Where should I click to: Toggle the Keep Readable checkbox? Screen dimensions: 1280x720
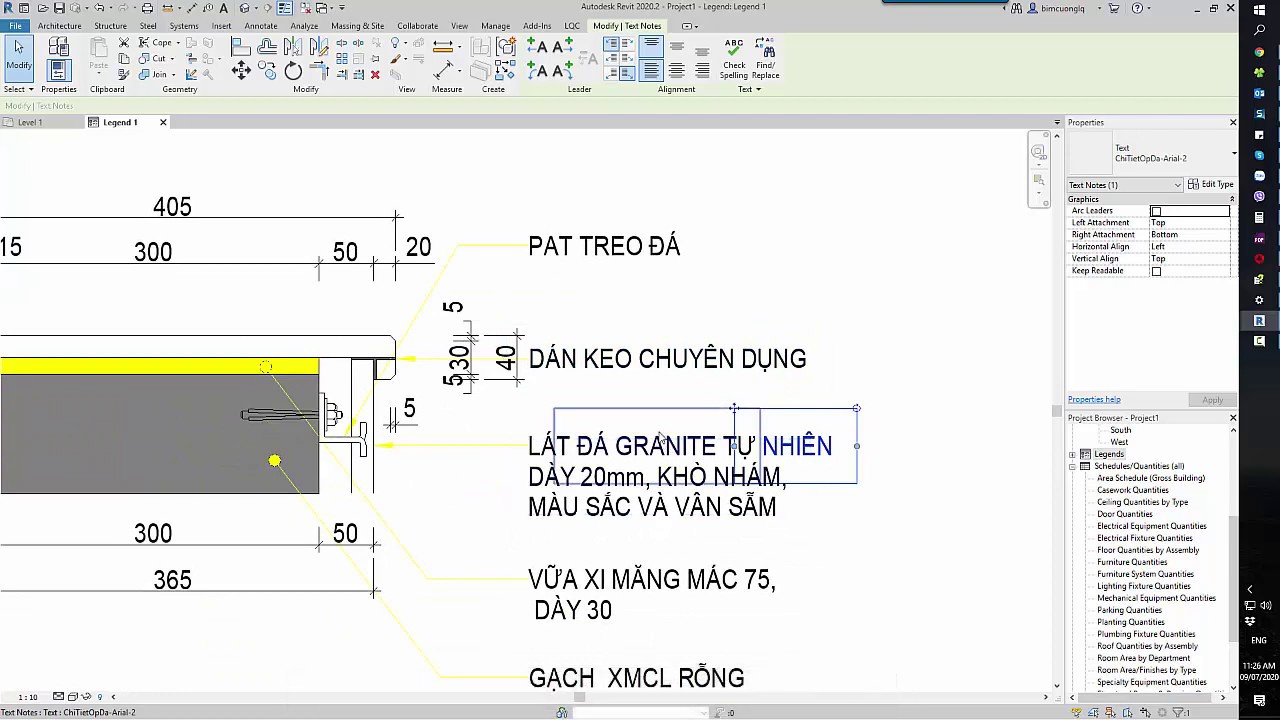[x=1156, y=271]
